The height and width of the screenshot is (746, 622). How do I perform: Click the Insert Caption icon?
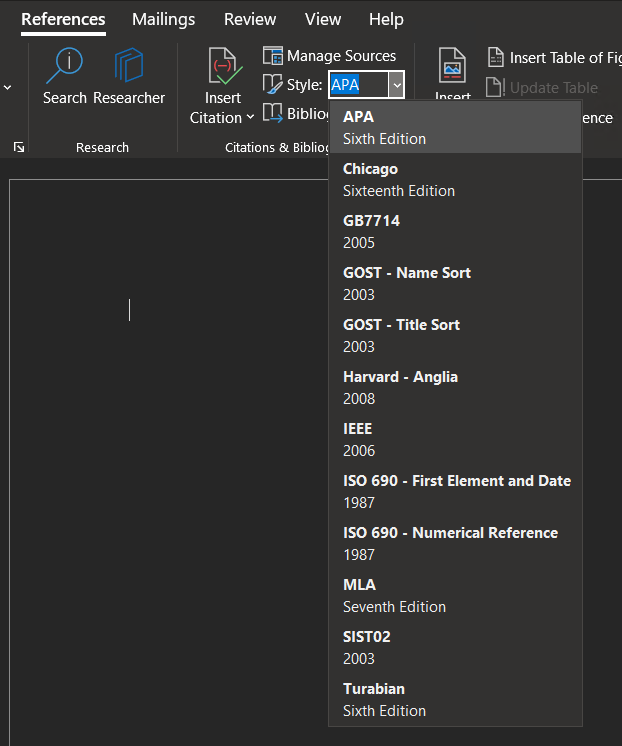pos(452,66)
